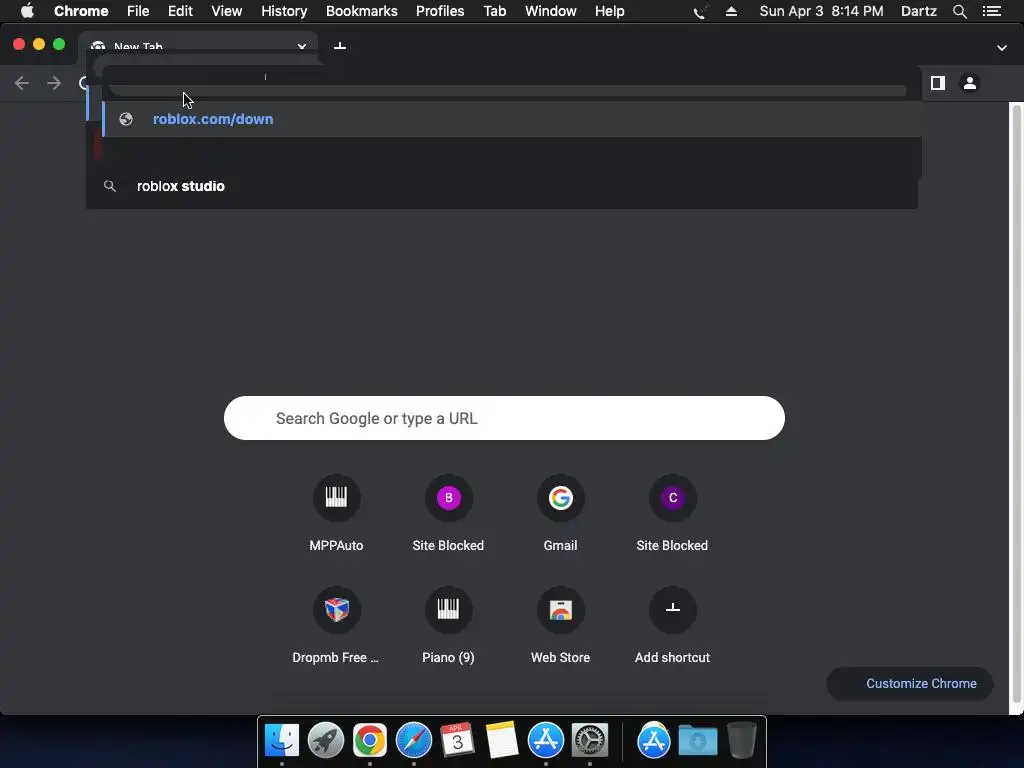Open the View menu
1024x768 pixels.
pyautogui.click(x=227, y=11)
